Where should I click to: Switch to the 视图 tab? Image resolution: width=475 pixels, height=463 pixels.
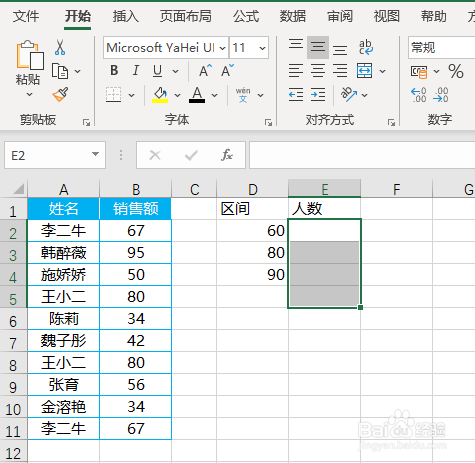point(387,16)
